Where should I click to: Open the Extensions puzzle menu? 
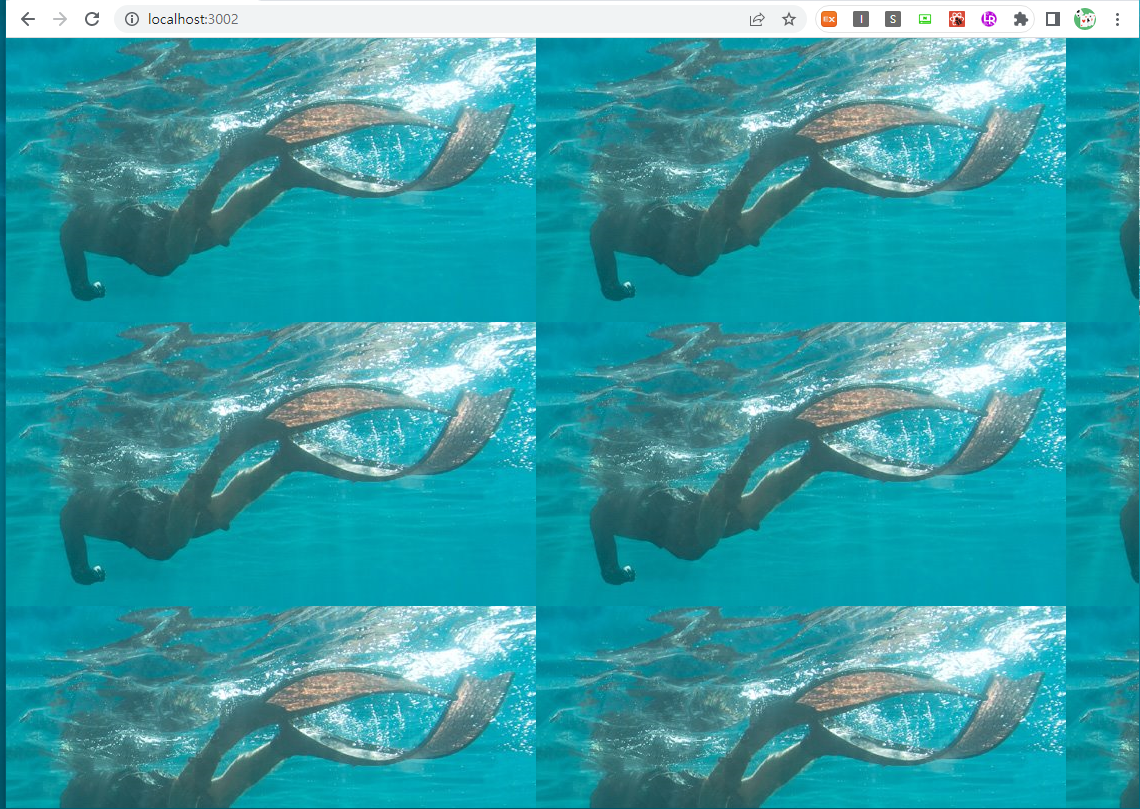[x=1021, y=19]
